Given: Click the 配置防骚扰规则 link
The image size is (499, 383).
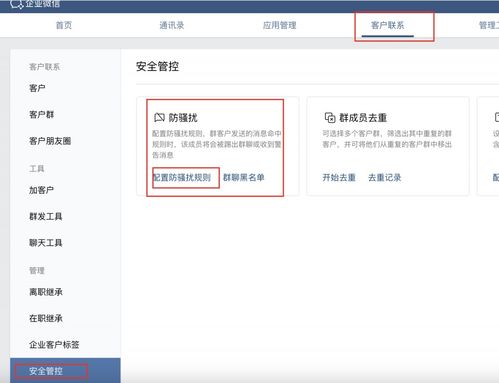Looking at the screenshot, I should click(182, 178).
